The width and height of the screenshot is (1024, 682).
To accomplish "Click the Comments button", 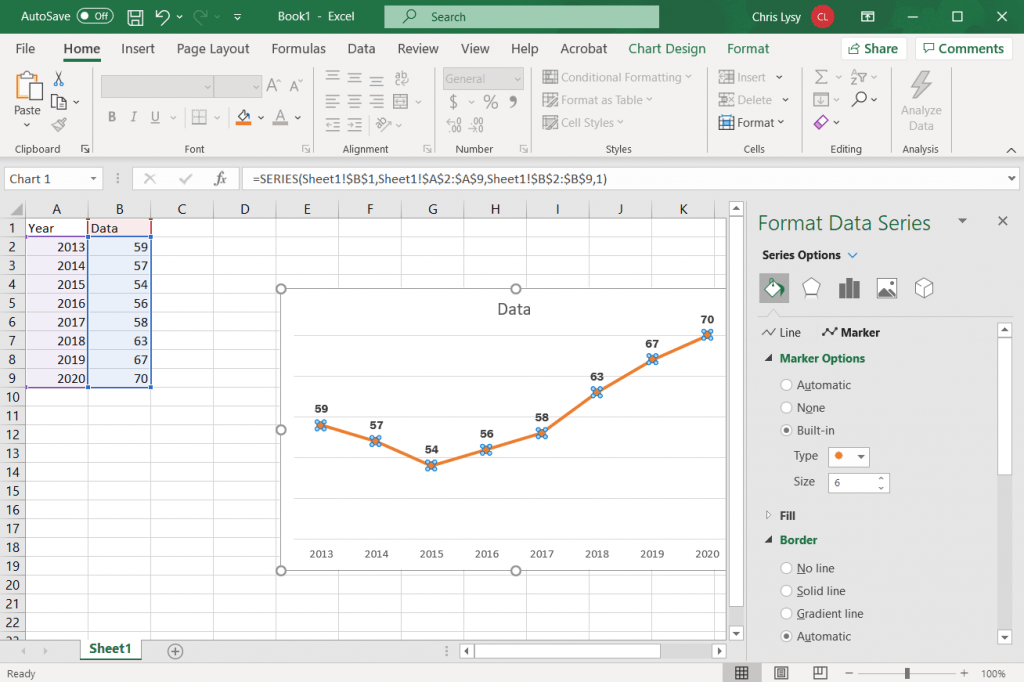I will click(962, 48).
